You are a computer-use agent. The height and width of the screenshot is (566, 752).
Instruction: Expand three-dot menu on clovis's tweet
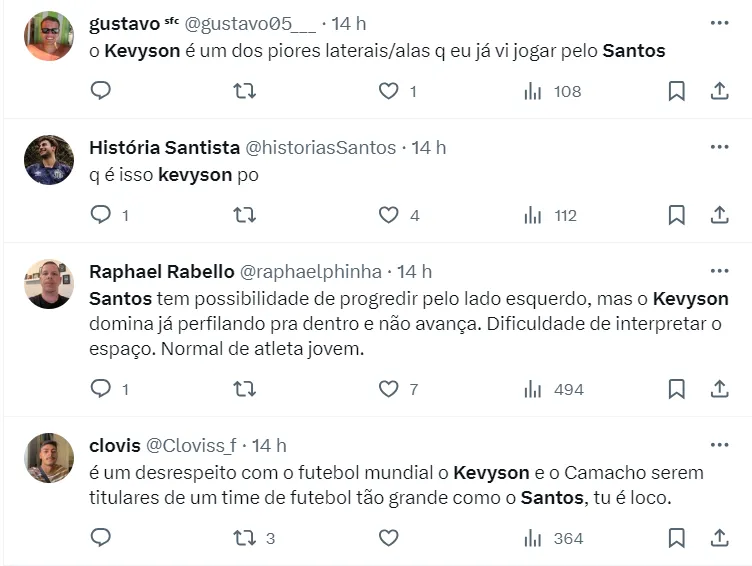[719, 445]
